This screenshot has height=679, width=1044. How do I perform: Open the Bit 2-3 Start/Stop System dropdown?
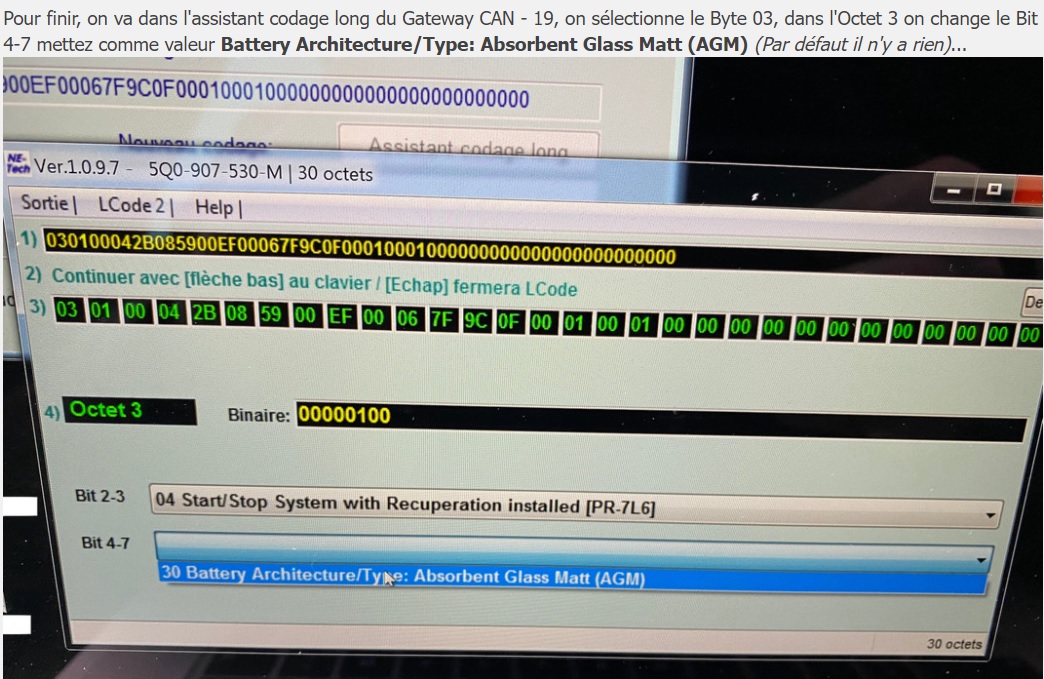click(x=576, y=507)
